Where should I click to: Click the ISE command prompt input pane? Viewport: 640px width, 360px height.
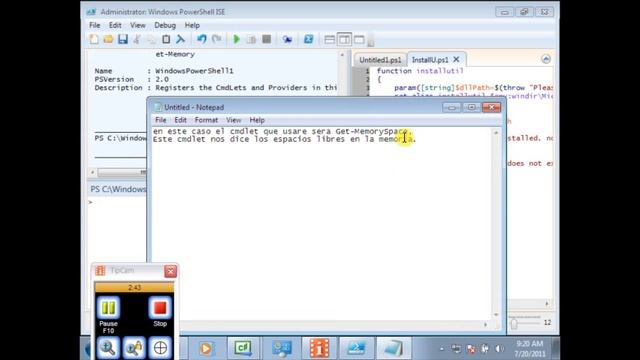(117, 229)
